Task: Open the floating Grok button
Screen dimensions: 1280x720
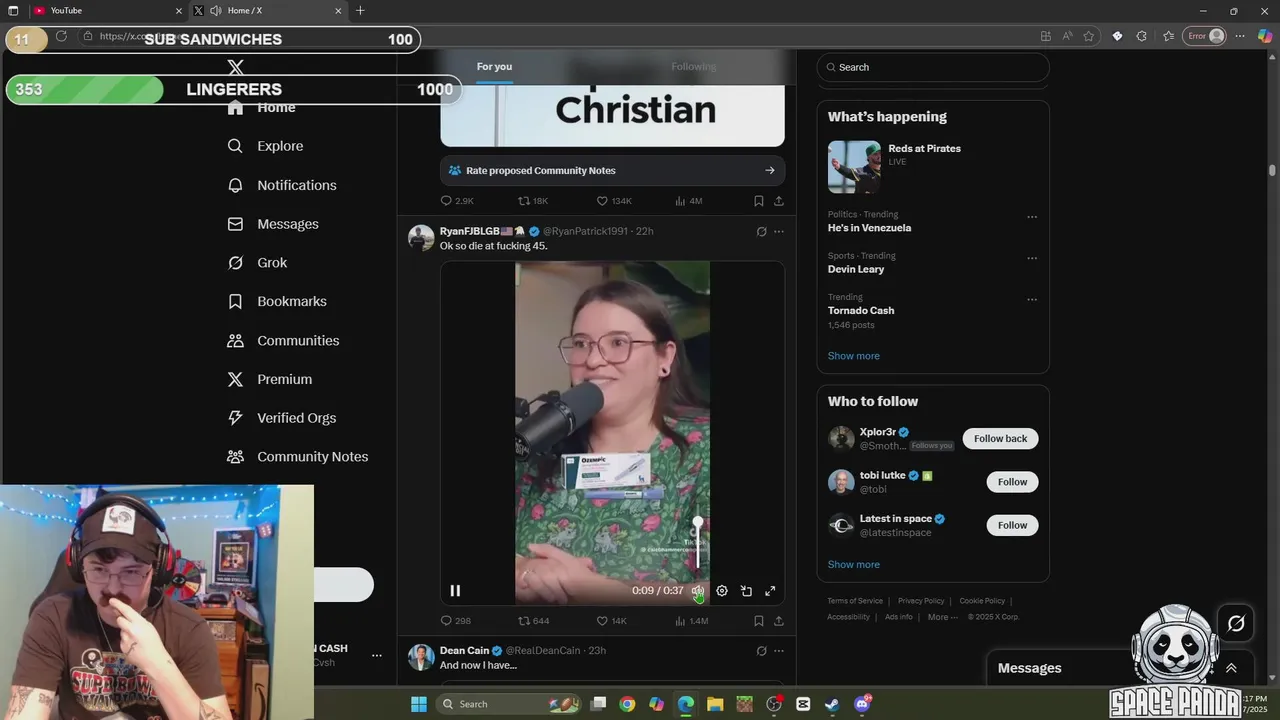Action: point(1236,624)
